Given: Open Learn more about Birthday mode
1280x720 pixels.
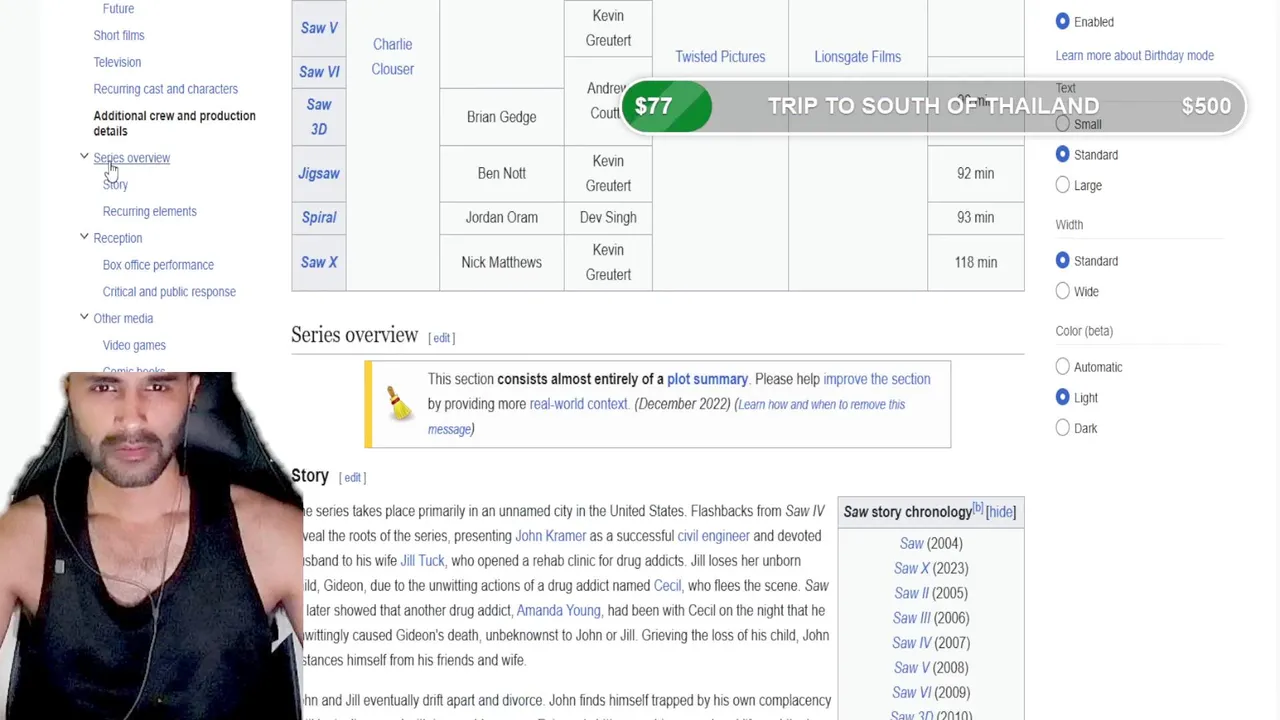Looking at the screenshot, I should [x=1134, y=55].
